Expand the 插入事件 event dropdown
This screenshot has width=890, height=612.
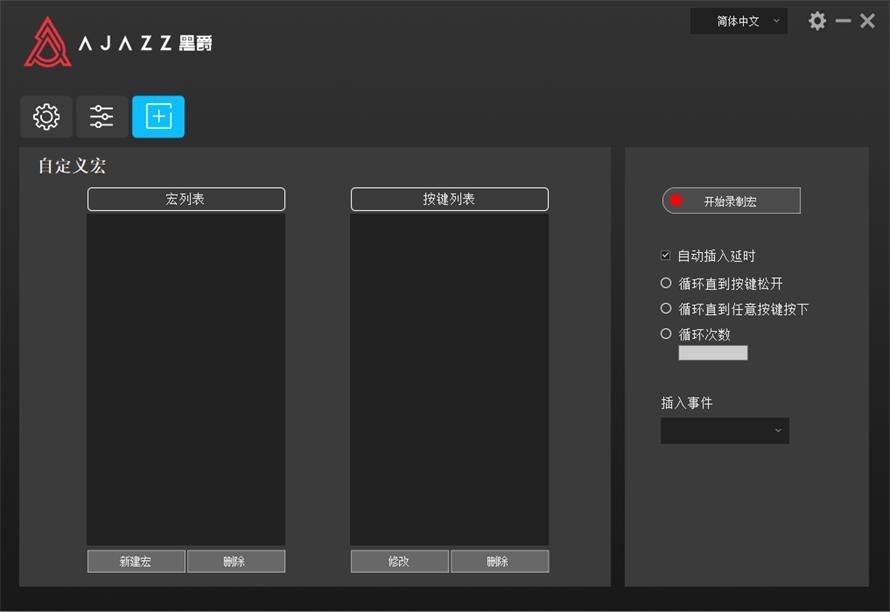click(724, 431)
